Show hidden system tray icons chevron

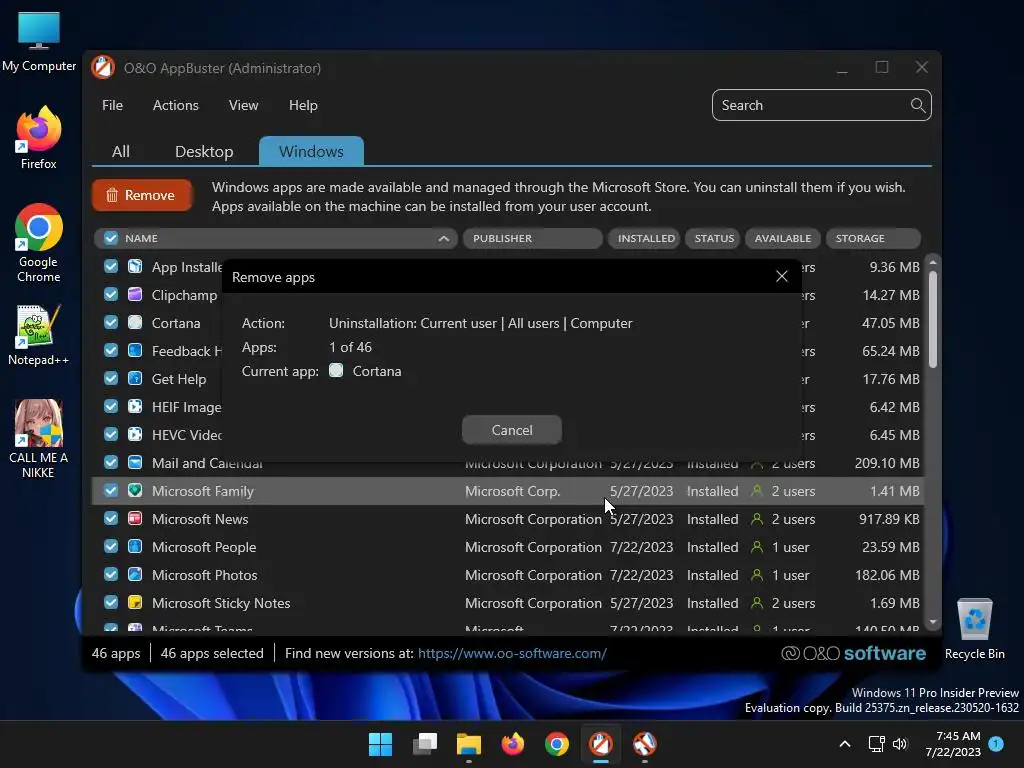844,744
